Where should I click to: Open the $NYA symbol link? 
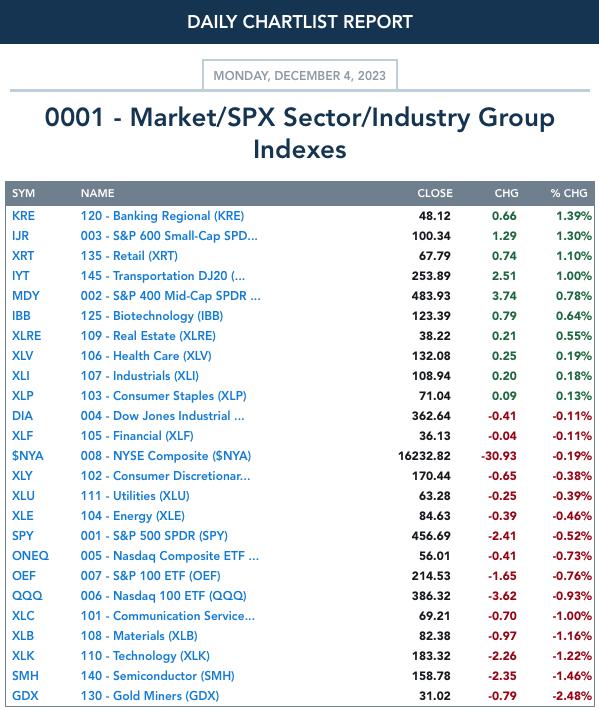tap(28, 456)
